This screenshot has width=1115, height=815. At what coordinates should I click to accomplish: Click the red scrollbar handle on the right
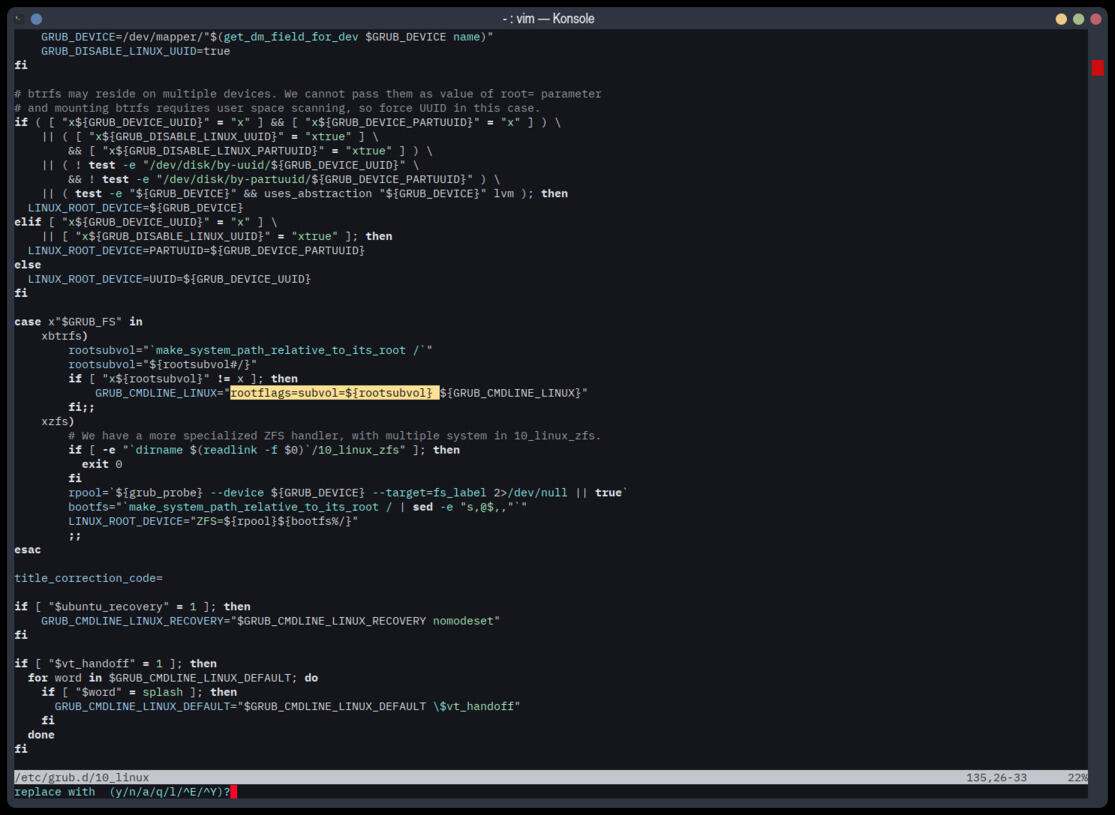click(x=1097, y=68)
